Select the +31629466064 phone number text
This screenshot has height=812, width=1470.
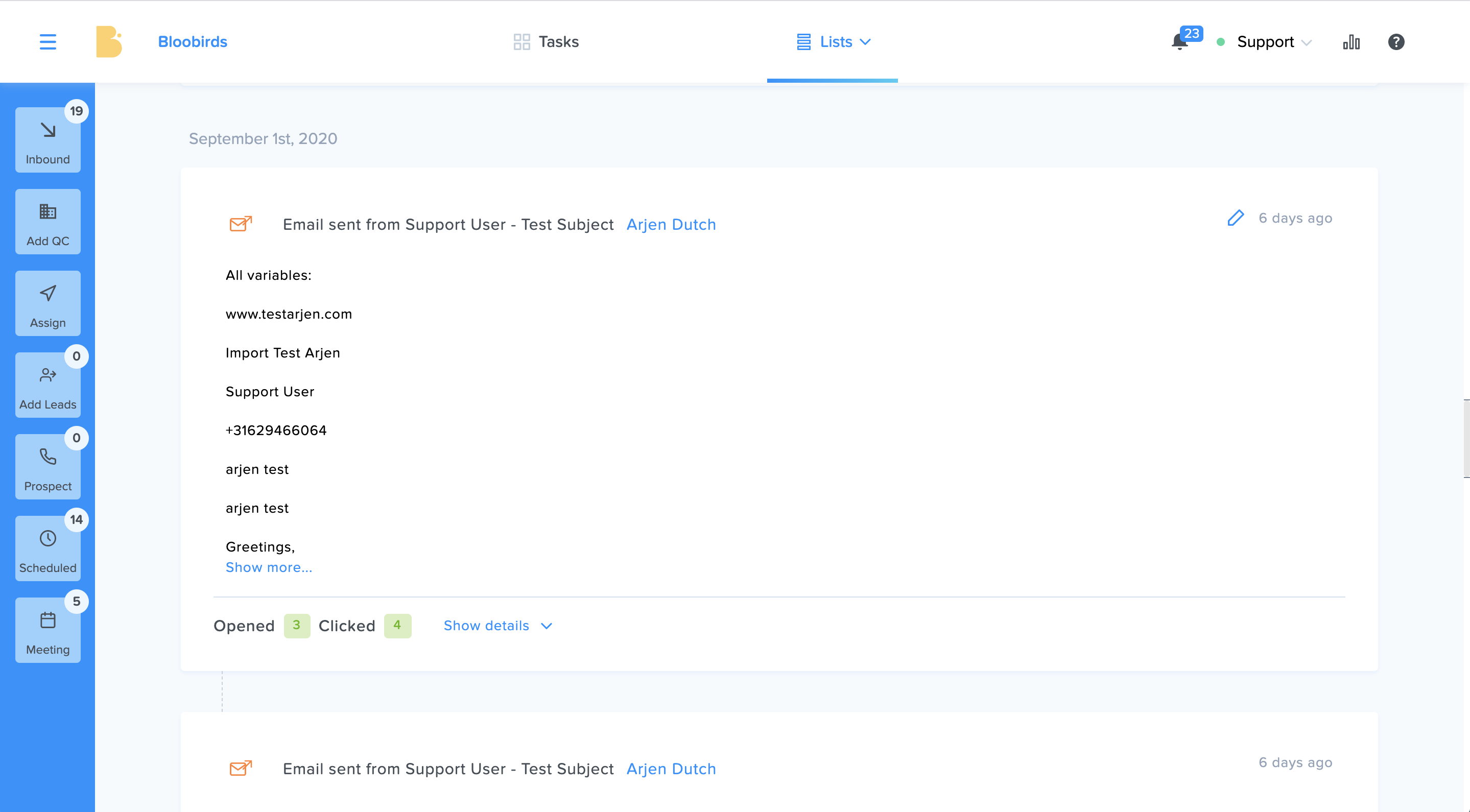pyautogui.click(x=276, y=430)
